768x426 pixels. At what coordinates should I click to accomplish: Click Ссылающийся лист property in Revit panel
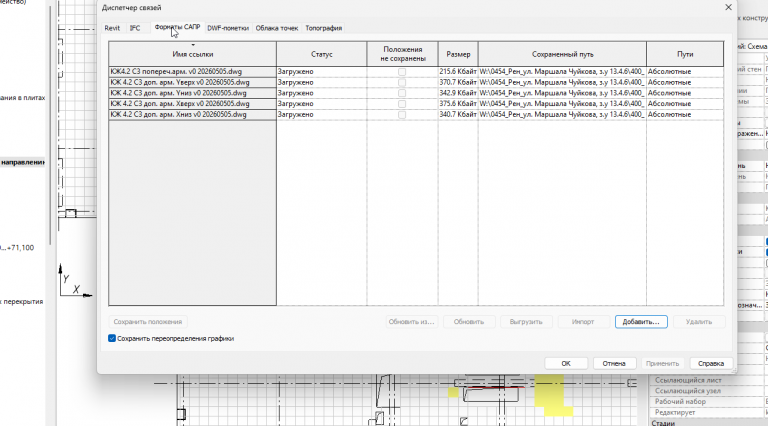688,380
